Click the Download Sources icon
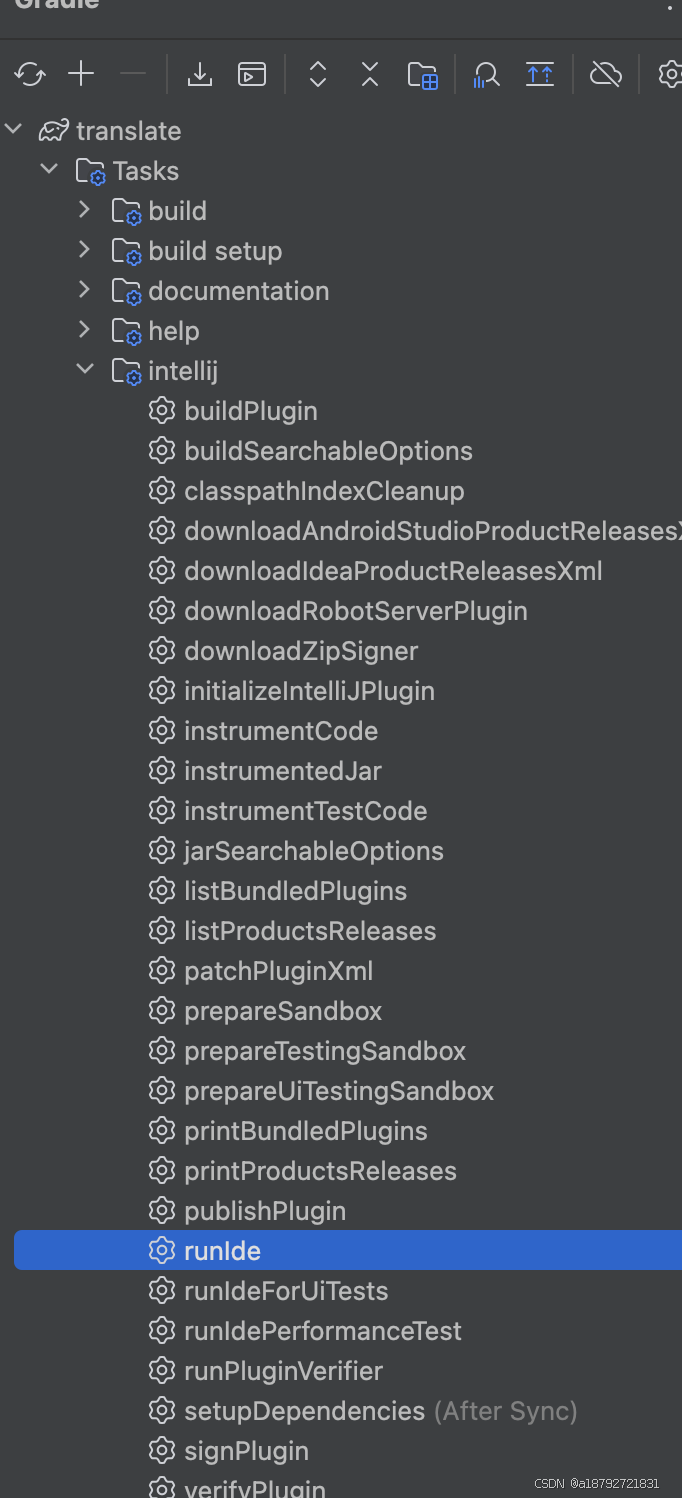682x1498 pixels. tap(200, 74)
